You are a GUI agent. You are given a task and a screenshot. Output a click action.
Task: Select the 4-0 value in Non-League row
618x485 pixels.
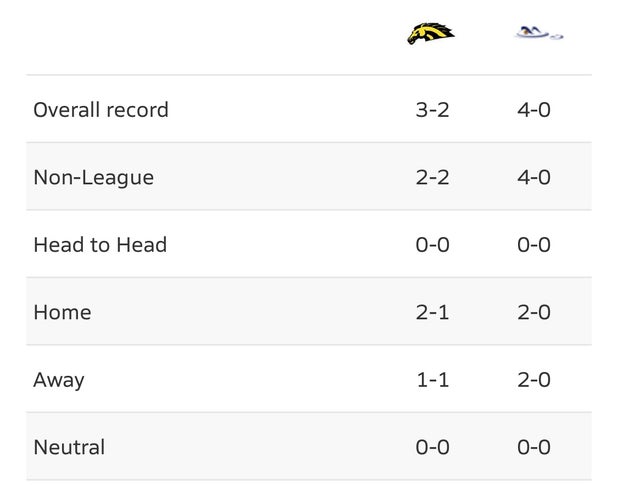(534, 178)
